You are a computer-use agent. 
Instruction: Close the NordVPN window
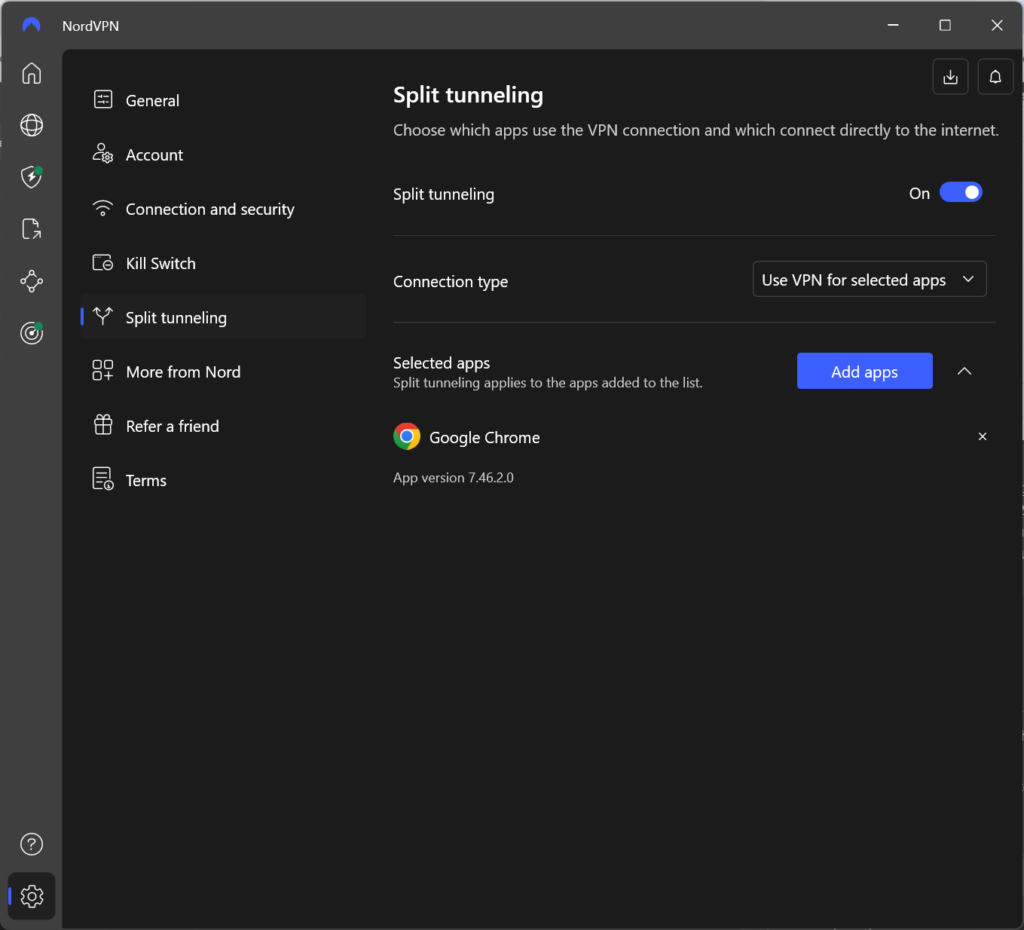(997, 25)
